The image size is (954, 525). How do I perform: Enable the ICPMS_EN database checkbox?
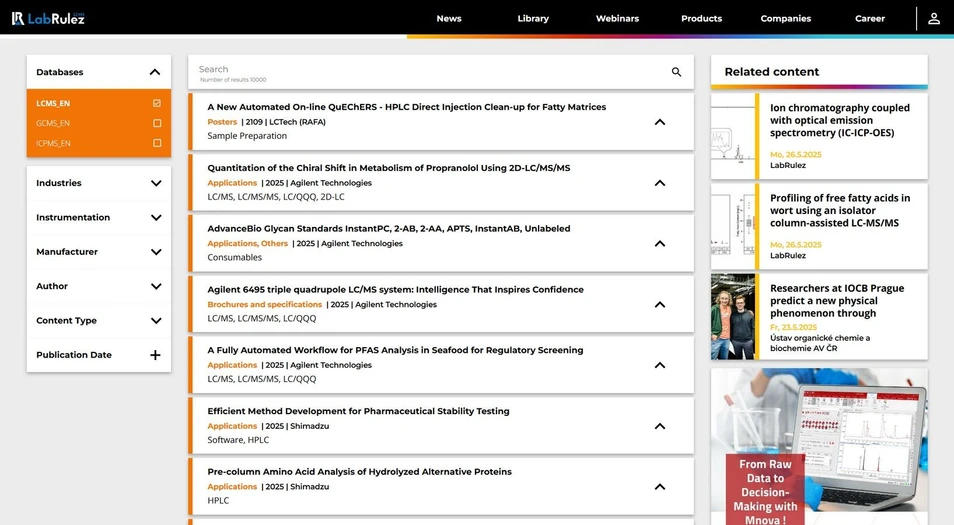click(x=157, y=143)
